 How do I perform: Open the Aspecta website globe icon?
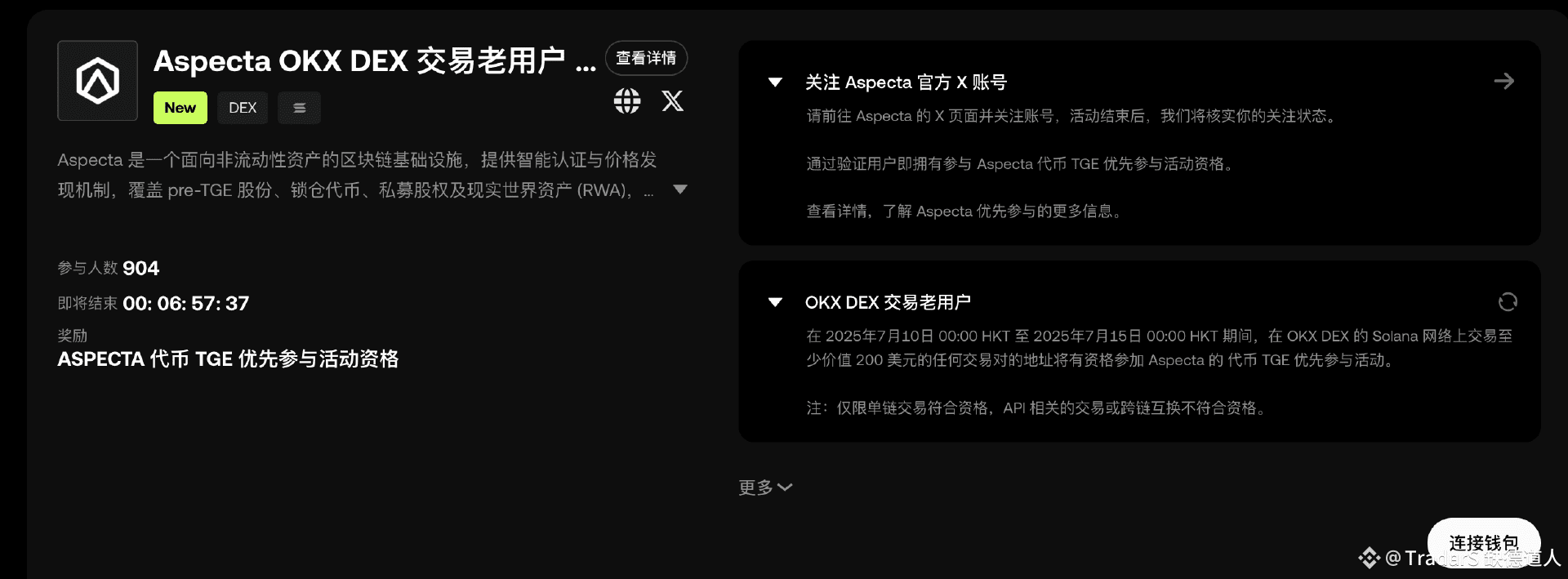tap(627, 101)
